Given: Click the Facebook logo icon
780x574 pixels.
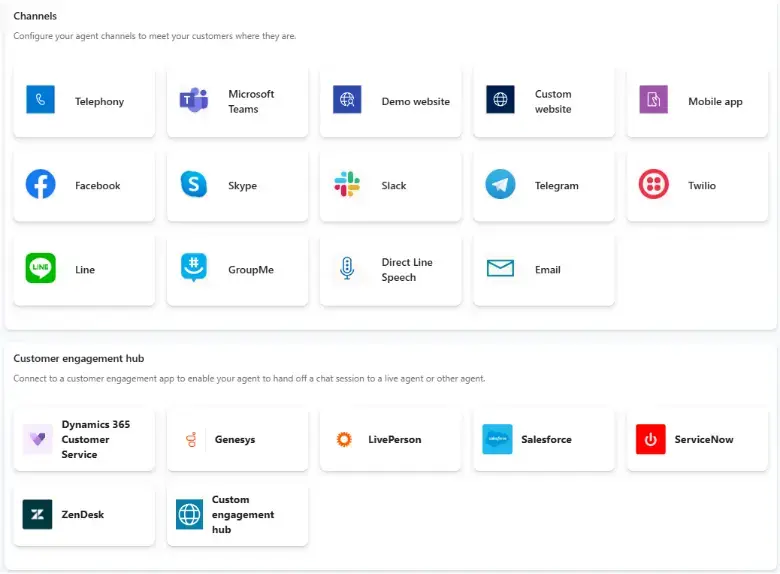Looking at the screenshot, I should (x=40, y=184).
